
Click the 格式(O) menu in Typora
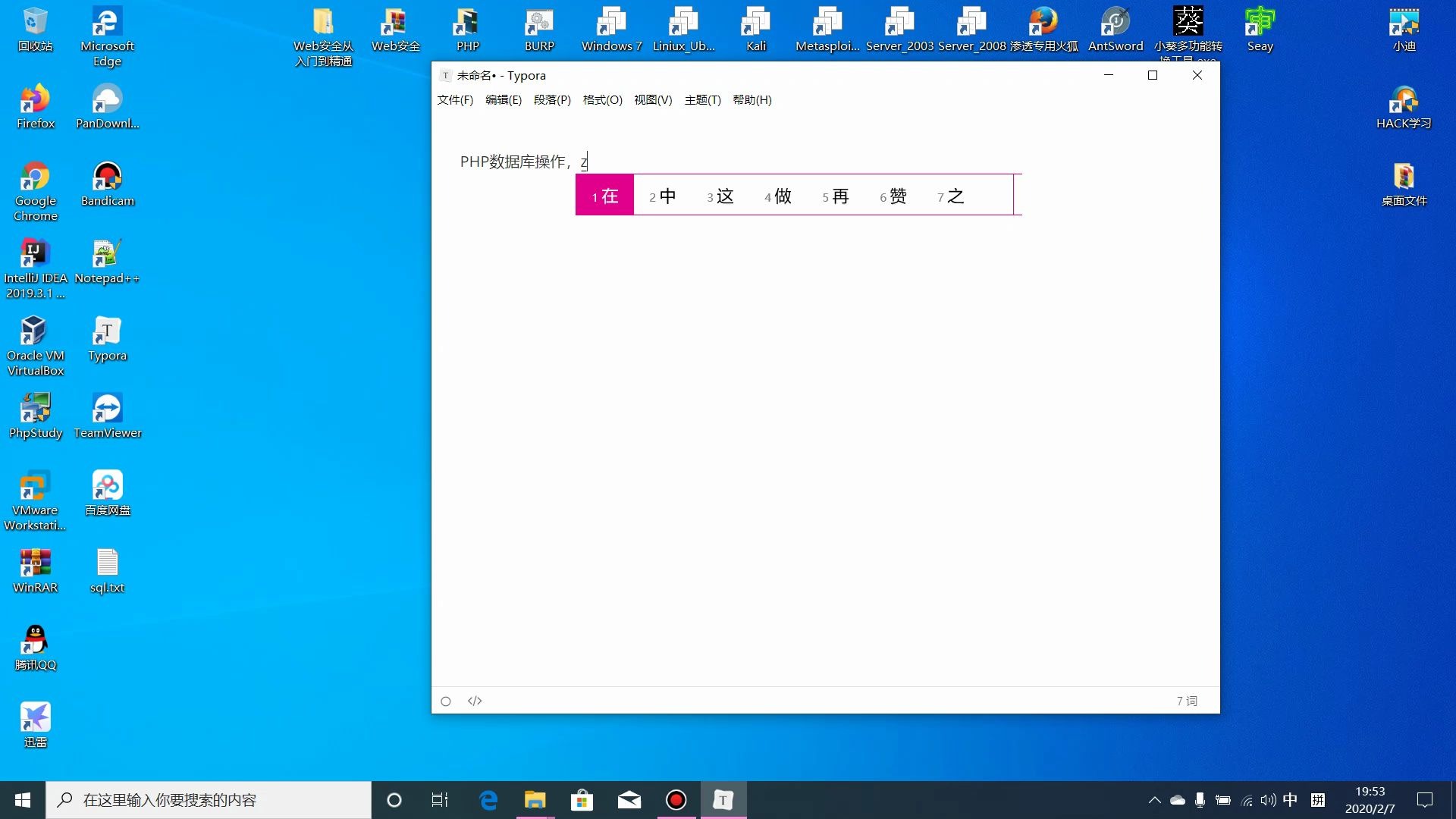(601, 100)
